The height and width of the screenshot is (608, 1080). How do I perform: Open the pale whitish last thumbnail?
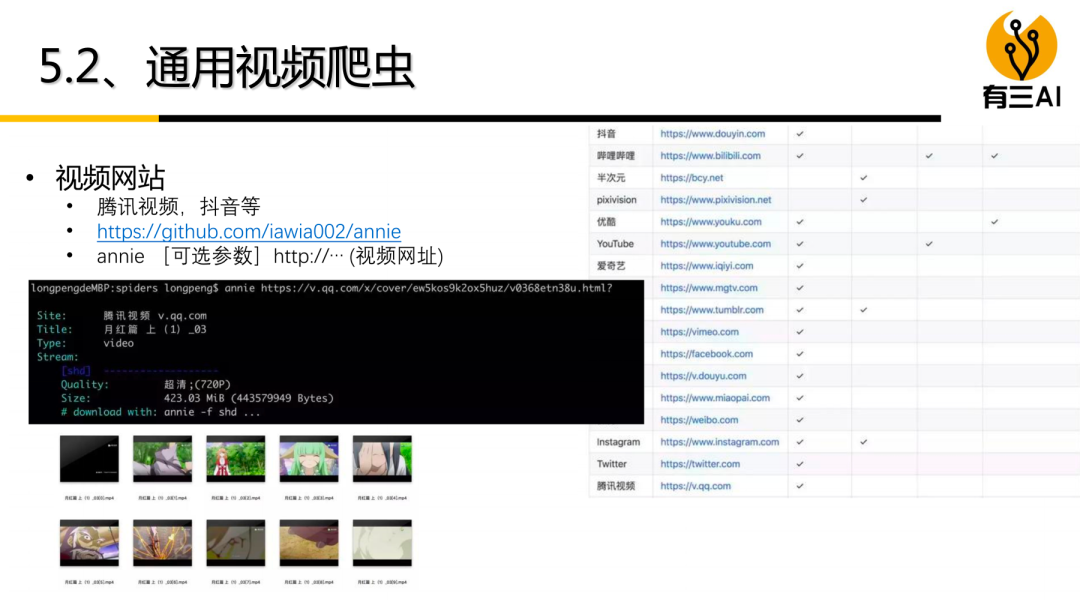(382, 543)
